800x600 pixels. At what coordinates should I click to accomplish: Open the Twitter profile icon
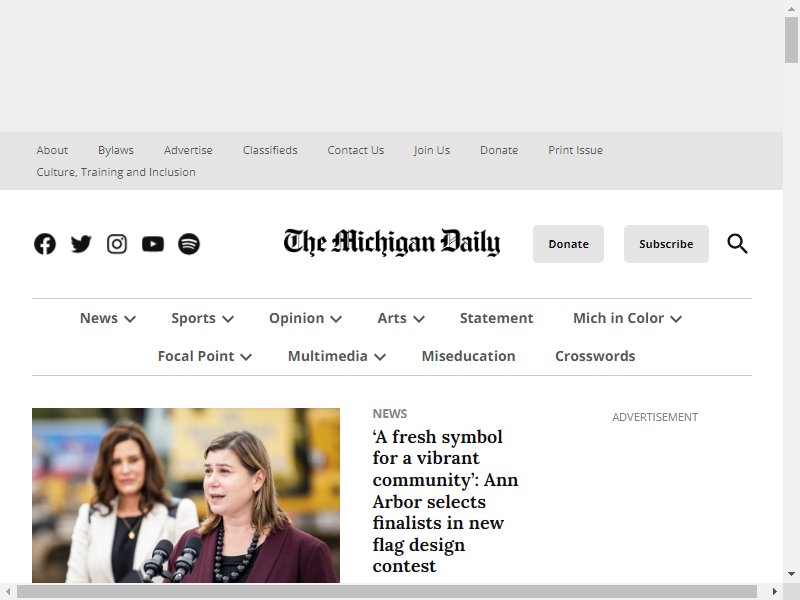81,244
